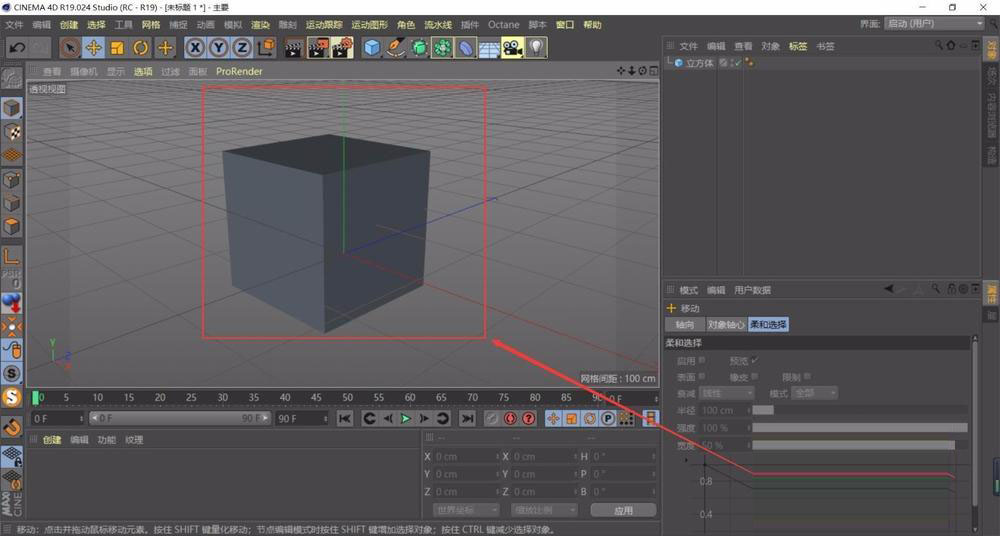The image size is (1000, 536).
Task: Click the 半径 100 cm input field
Action: (724, 410)
